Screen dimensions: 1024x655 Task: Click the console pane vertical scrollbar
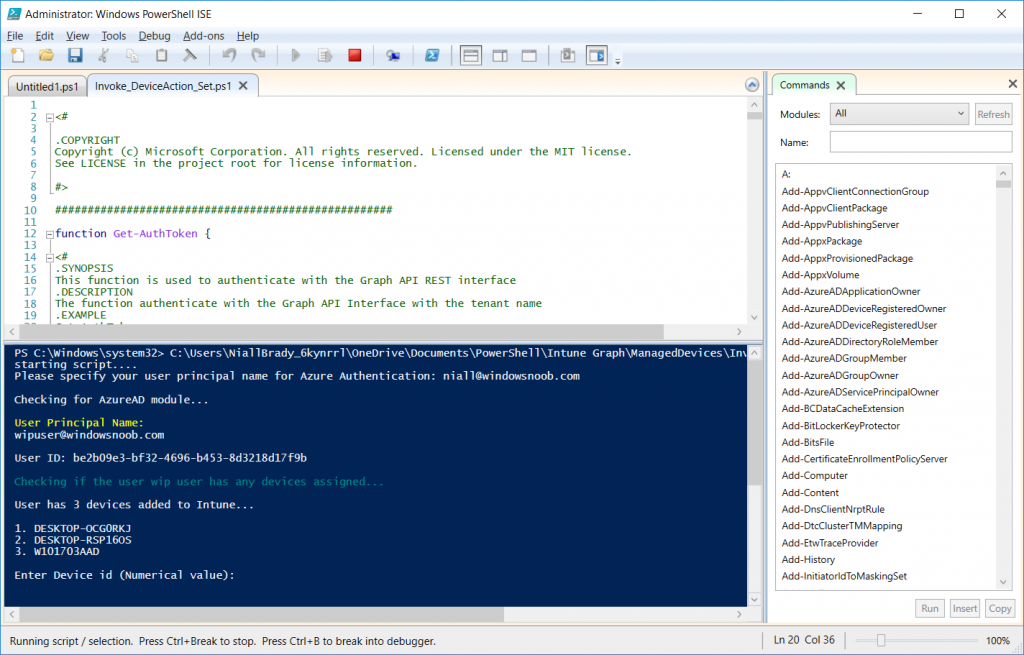click(754, 424)
